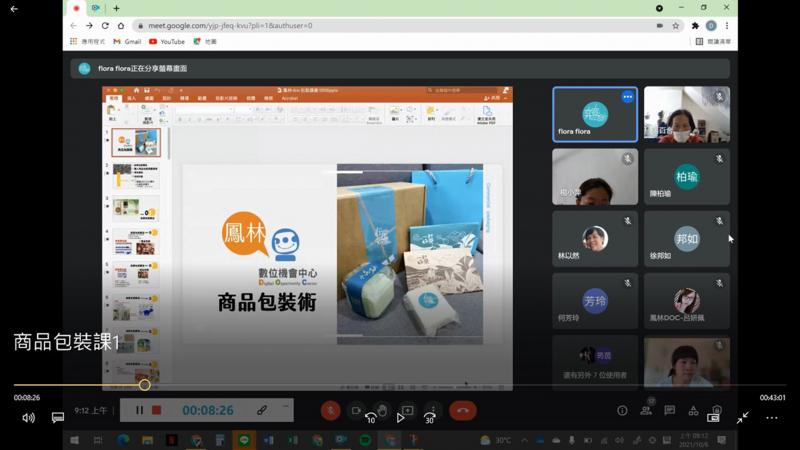This screenshot has width=800, height=450.
Task: Bookmark this page with the star
Action: click(676, 26)
